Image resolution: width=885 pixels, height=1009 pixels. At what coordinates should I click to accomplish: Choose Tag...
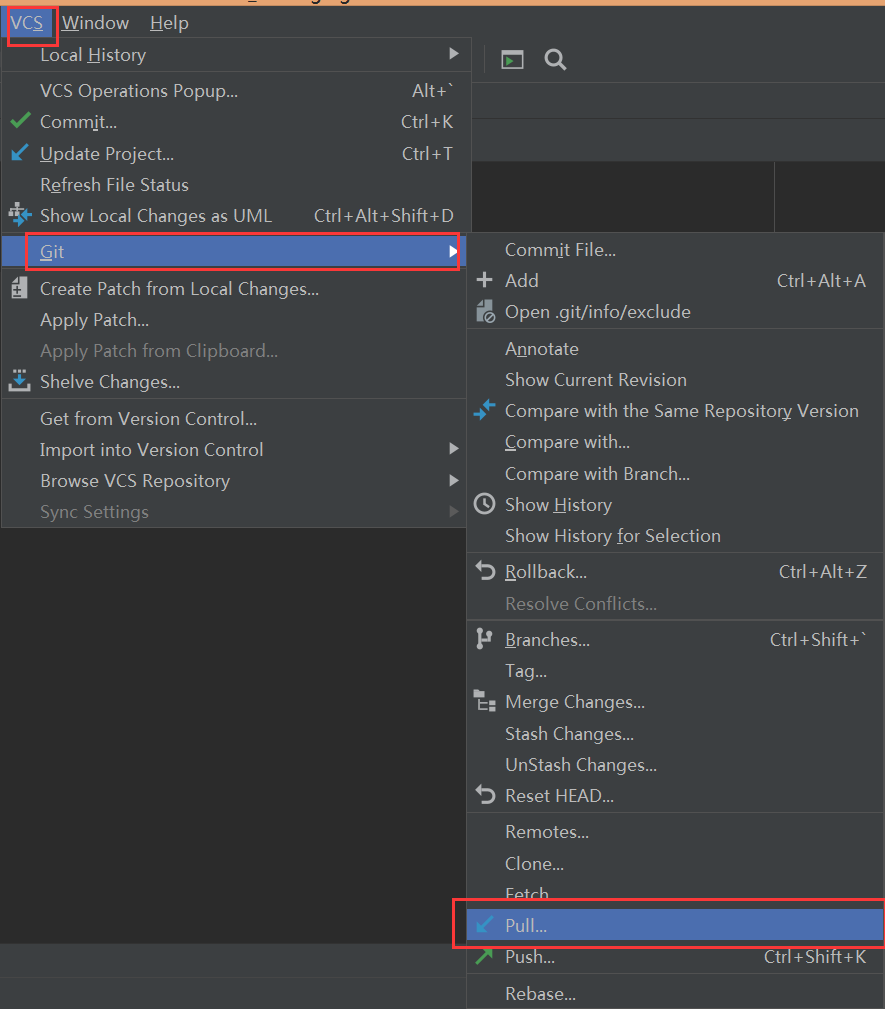[675, 671]
